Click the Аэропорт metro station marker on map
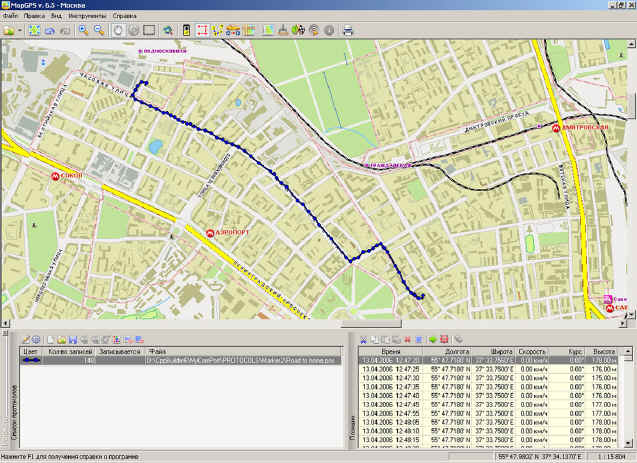Image resolution: width=637 pixels, height=463 pixels. [x=210, y=233]
